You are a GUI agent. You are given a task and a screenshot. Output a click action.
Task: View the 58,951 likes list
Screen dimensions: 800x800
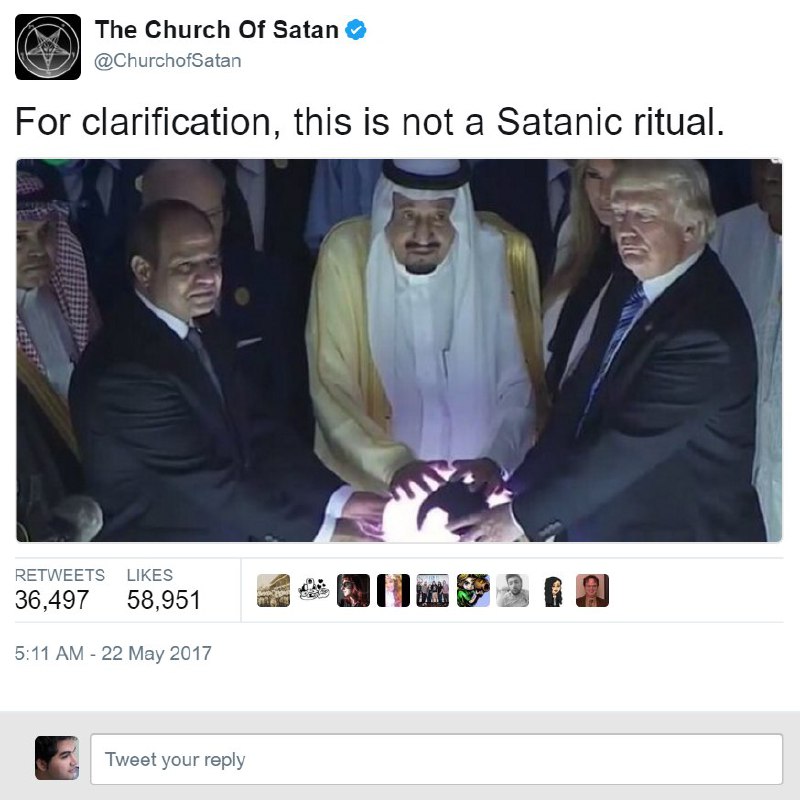point(163,589)
